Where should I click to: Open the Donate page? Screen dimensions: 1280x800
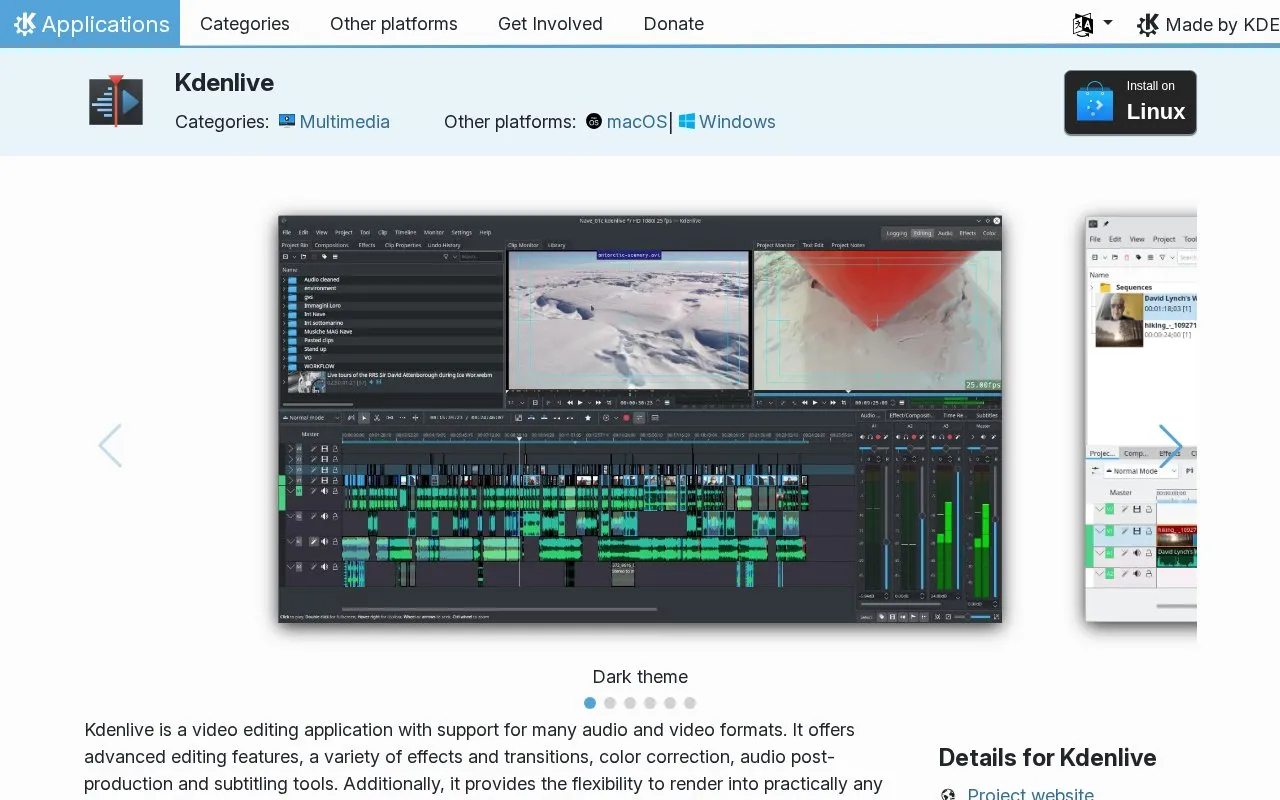coord(674,24)
